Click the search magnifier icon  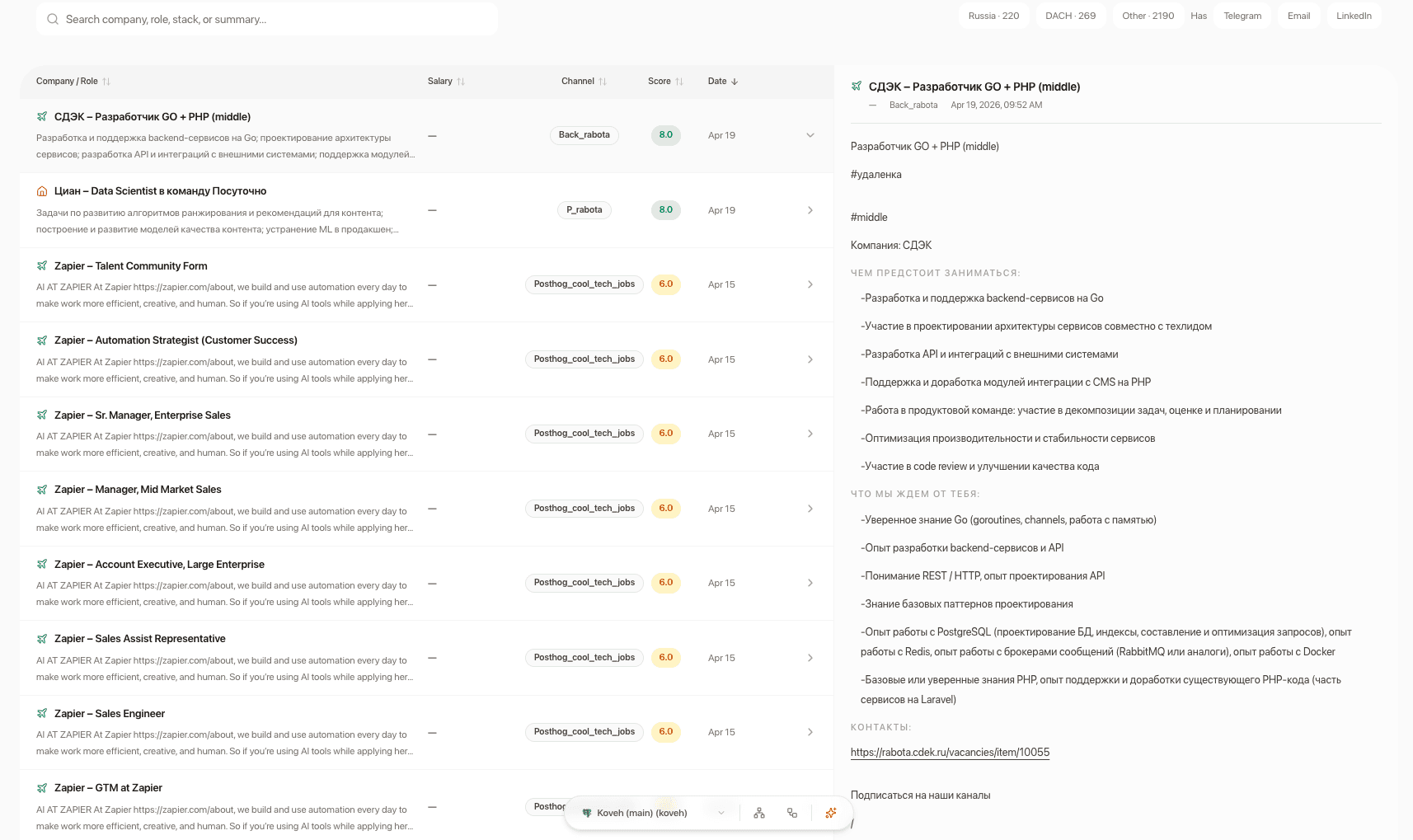52,18
